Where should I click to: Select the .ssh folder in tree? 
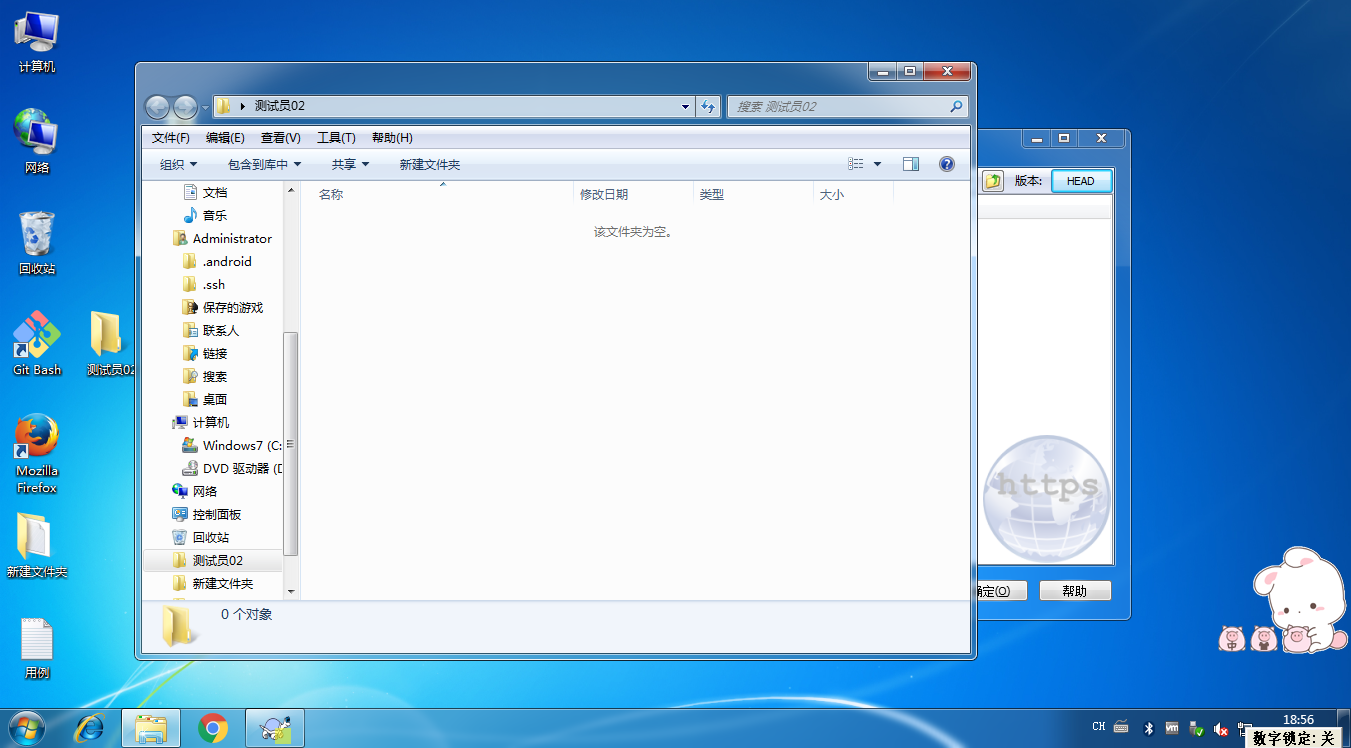pyautogui.click(x=204, y=284)
